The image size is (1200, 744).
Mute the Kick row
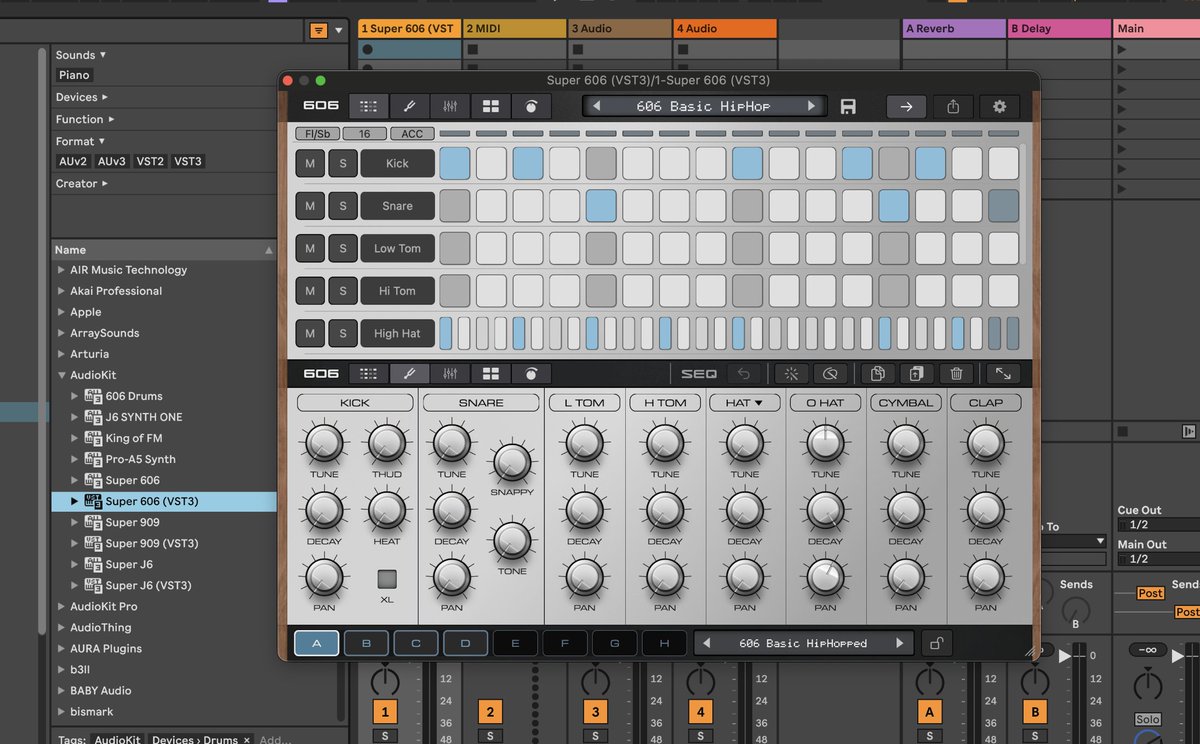pyautogui.click(x=310, y=163)
